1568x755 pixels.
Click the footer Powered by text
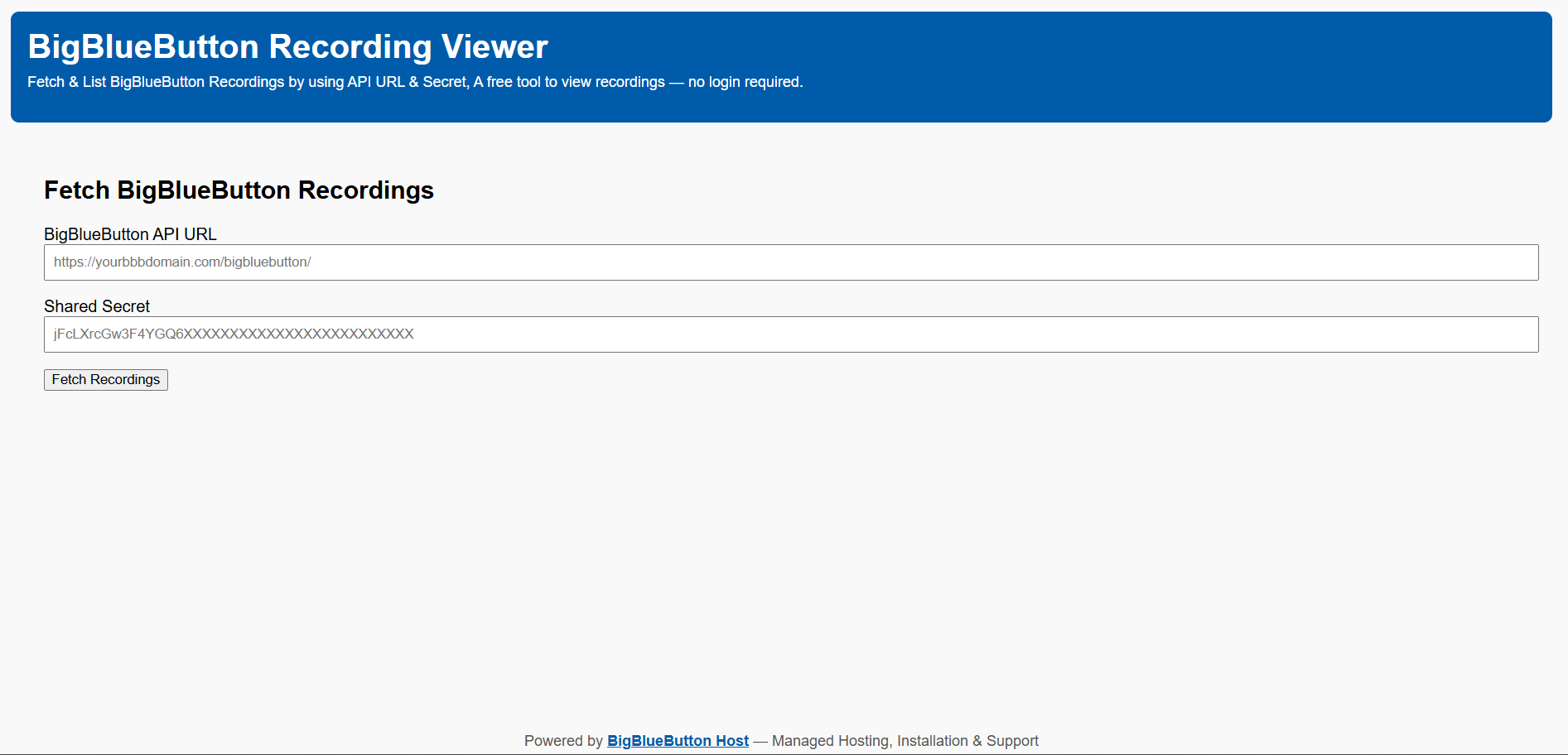(563, 740)
